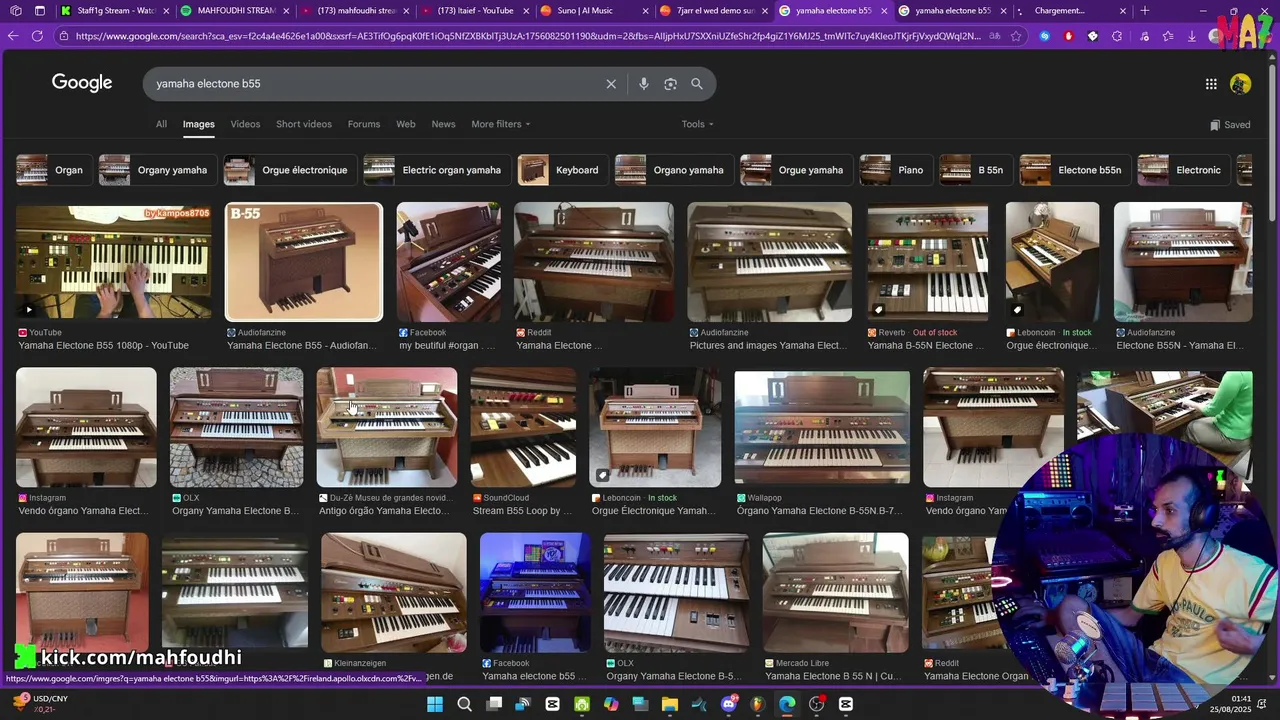Open the Windows Start menu
Screen dimensions: 1280x720
click(x=435, y=704)
